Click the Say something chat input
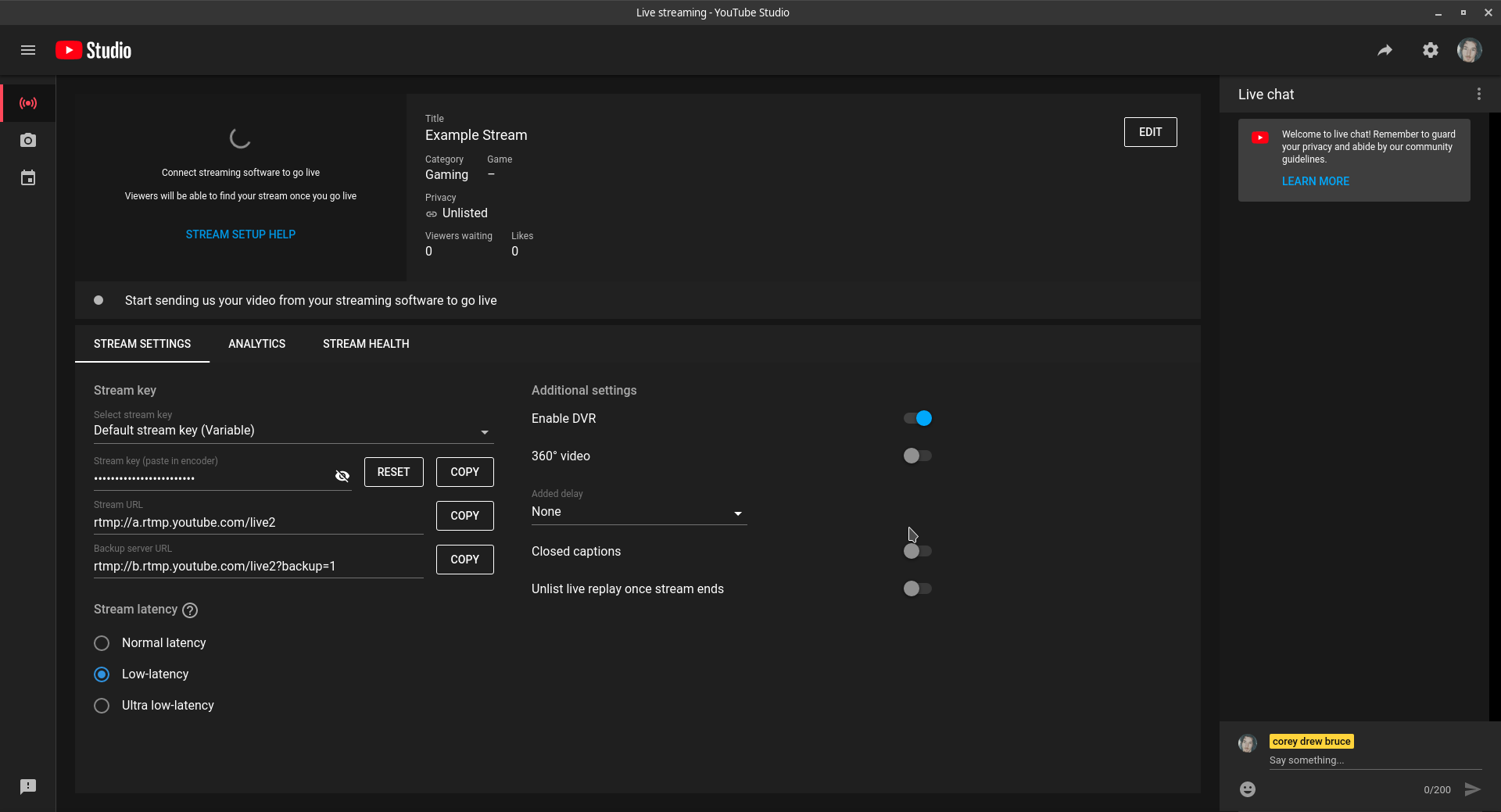The height and width of the screenshot is (812, 1501). [x=1376, y=760]
